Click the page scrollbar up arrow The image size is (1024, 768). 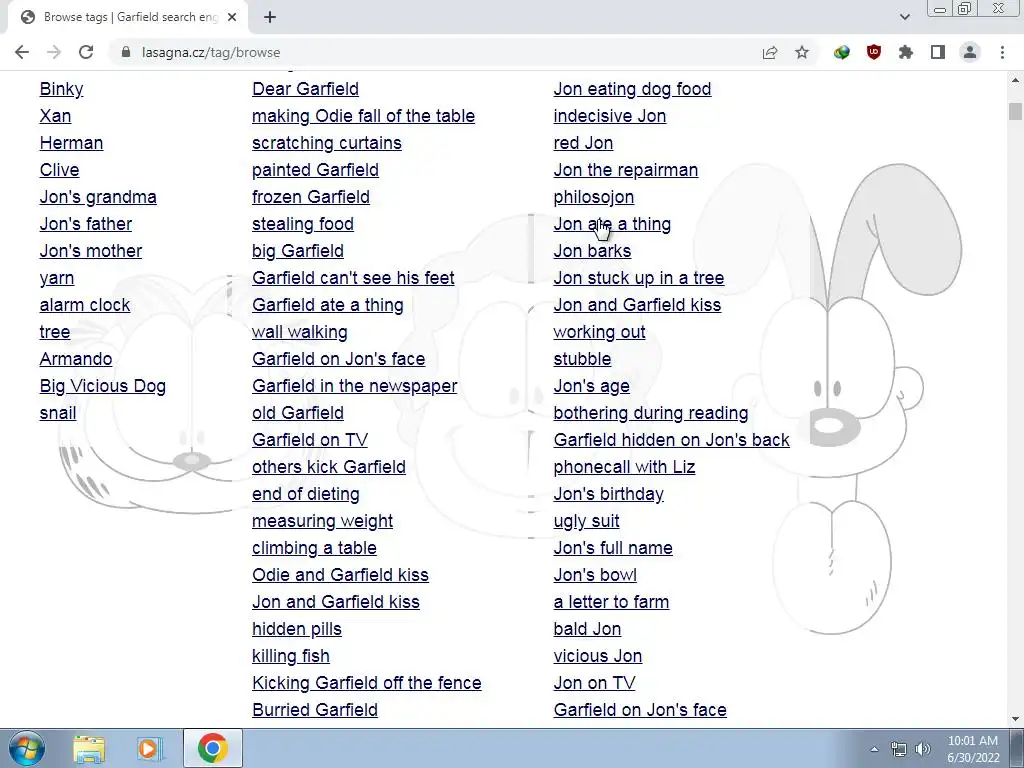(x=1015, y=80)
